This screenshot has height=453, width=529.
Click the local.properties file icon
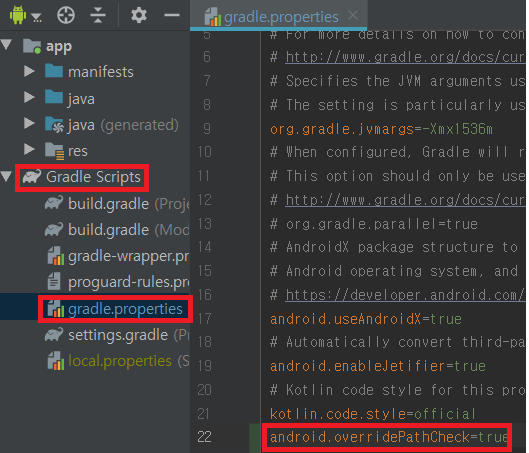[56, 361]
